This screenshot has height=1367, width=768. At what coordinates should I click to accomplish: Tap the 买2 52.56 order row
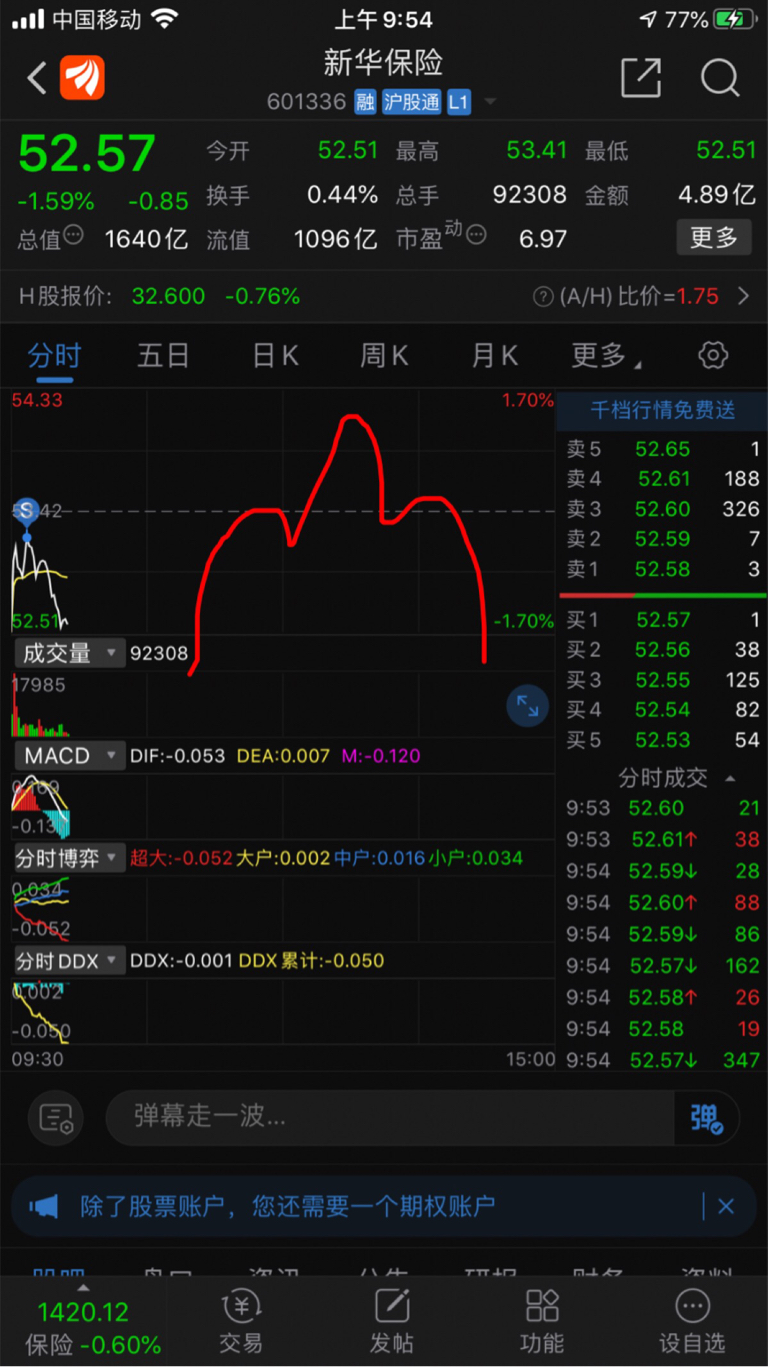[662, 650]
